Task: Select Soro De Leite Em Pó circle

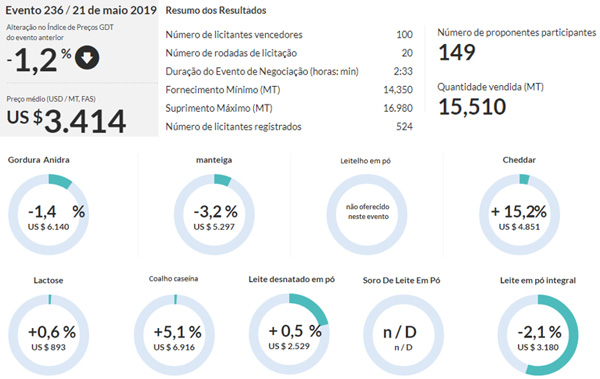Action: click(403, 335)
